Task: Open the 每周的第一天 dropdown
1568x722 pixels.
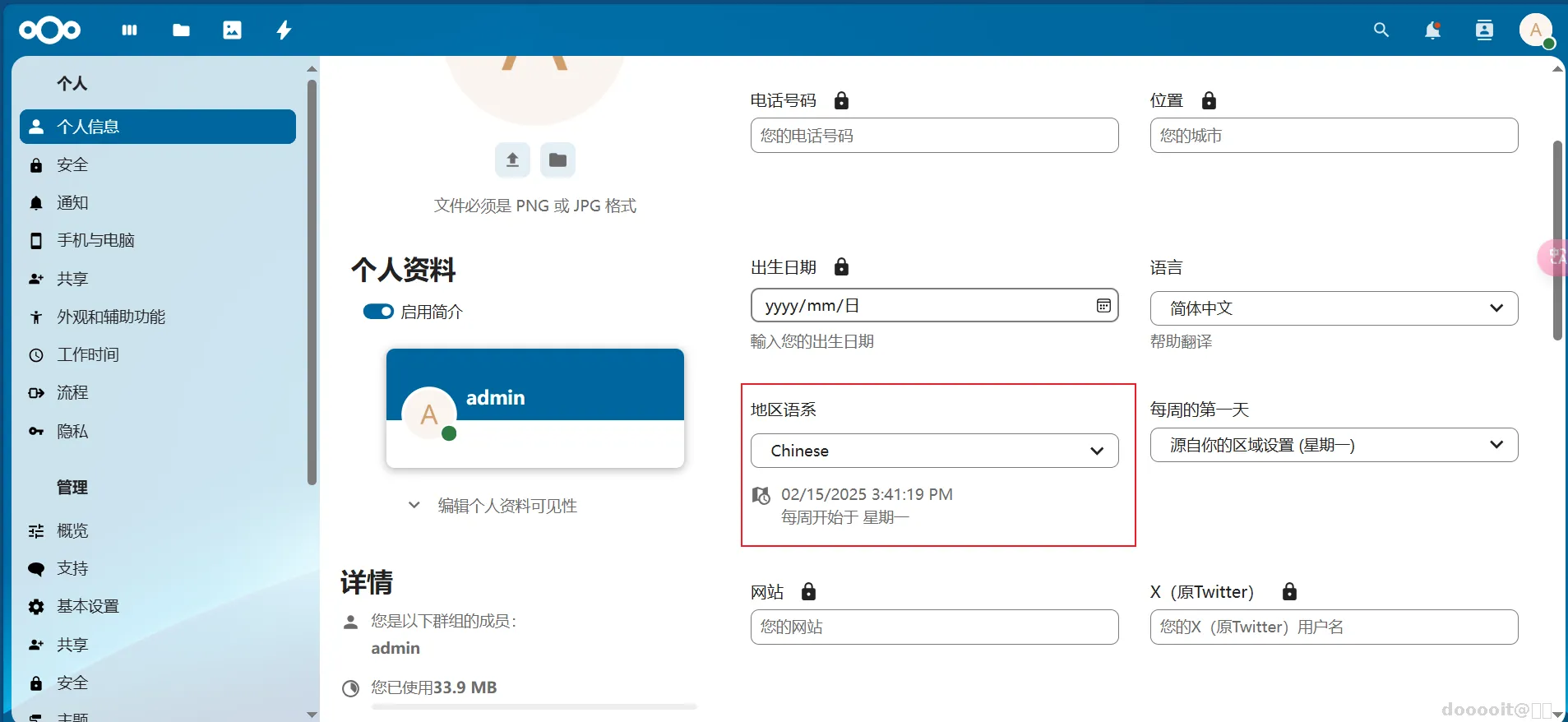Action: click(x=1334, y=445)
